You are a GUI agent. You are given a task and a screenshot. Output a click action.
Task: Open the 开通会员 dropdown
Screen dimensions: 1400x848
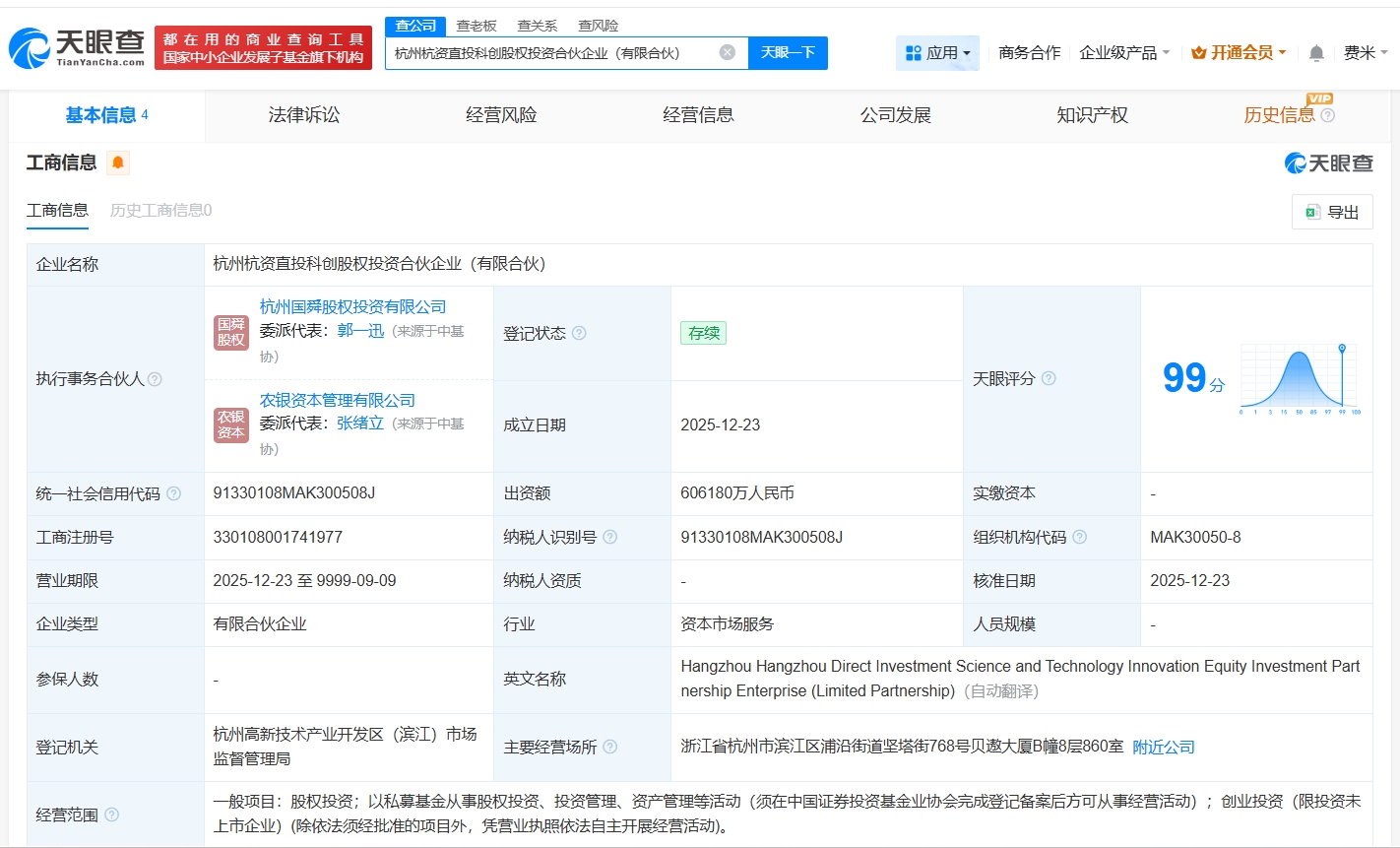[1238, 52]
